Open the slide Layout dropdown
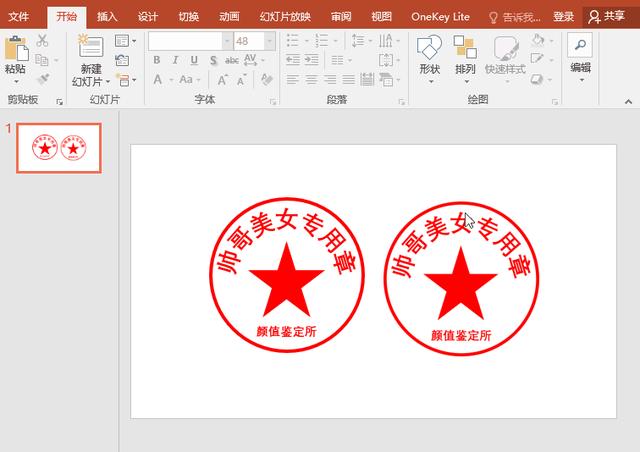 [124, 41]
